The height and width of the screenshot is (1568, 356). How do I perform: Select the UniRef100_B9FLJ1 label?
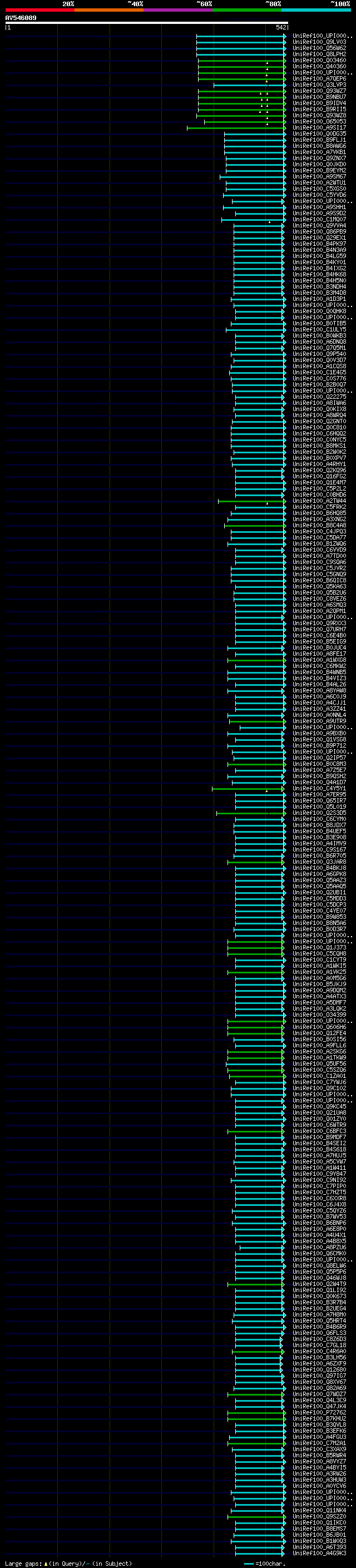[x=319, y=140]
